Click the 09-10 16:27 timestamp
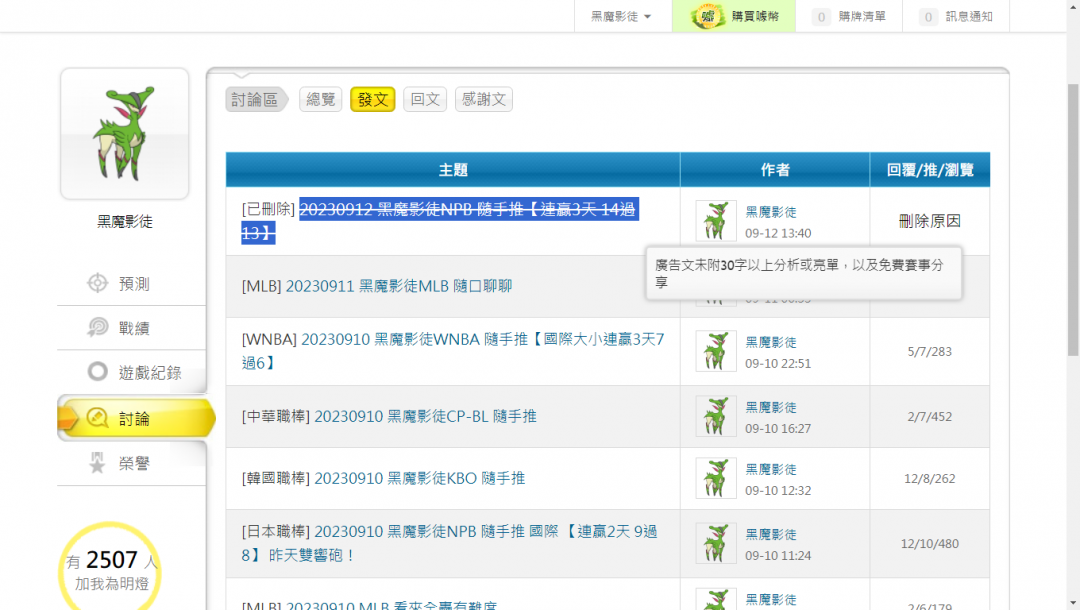 click(778, 429)
